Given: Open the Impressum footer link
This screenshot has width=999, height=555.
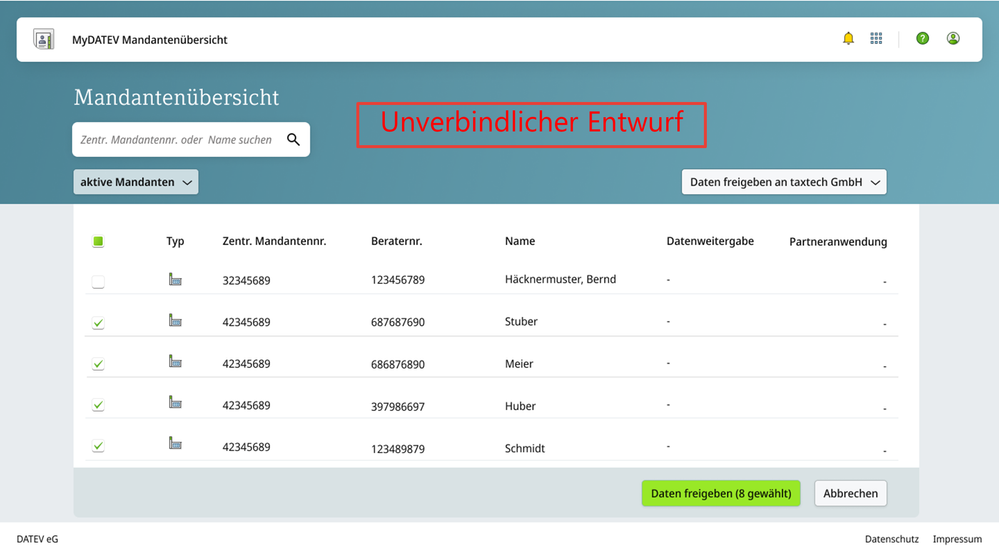Looking at the screenshot, I should 957,539.
